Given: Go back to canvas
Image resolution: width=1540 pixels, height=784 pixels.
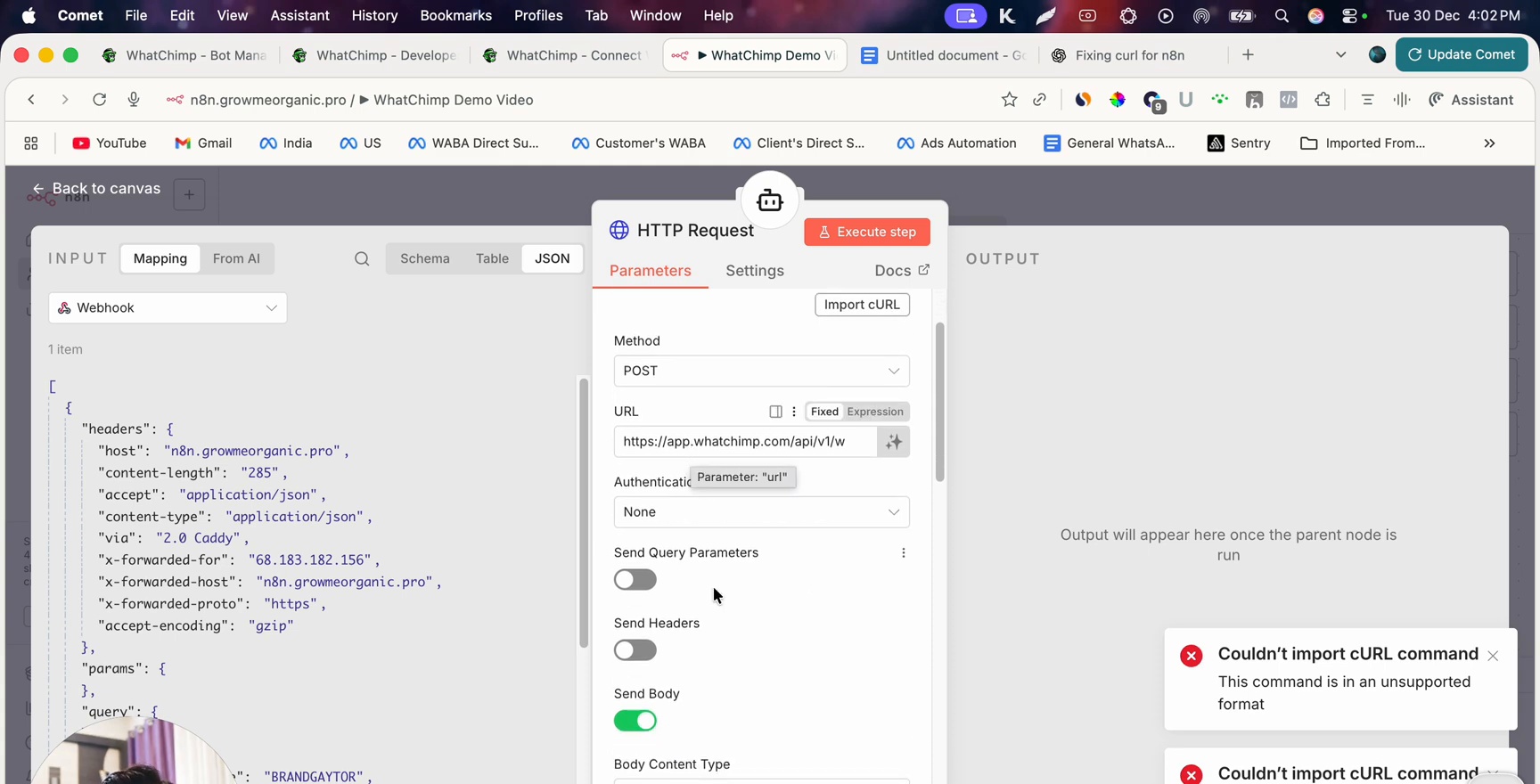Looking at the screenshot, I should pyautogui.click(x=96, y=189).
